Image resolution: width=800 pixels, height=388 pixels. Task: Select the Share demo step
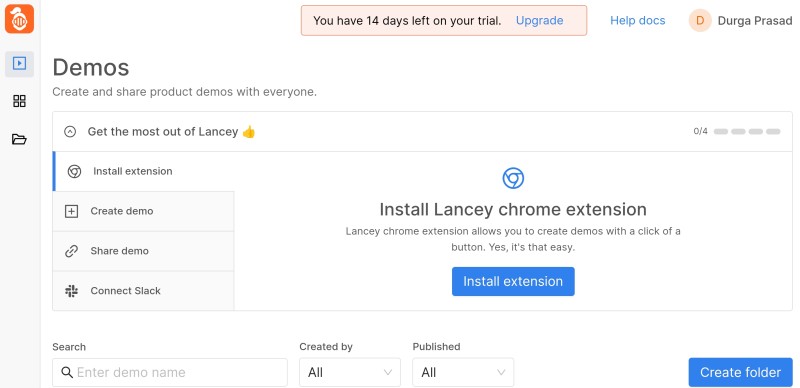pos(144,251)
